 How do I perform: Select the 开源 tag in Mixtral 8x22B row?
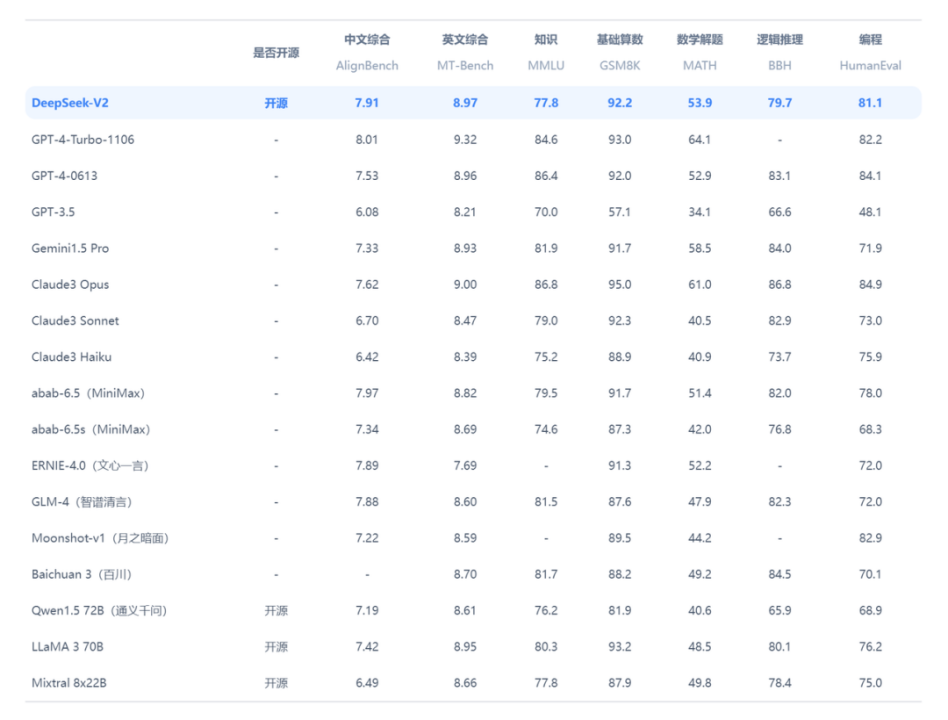coord(276,683)
